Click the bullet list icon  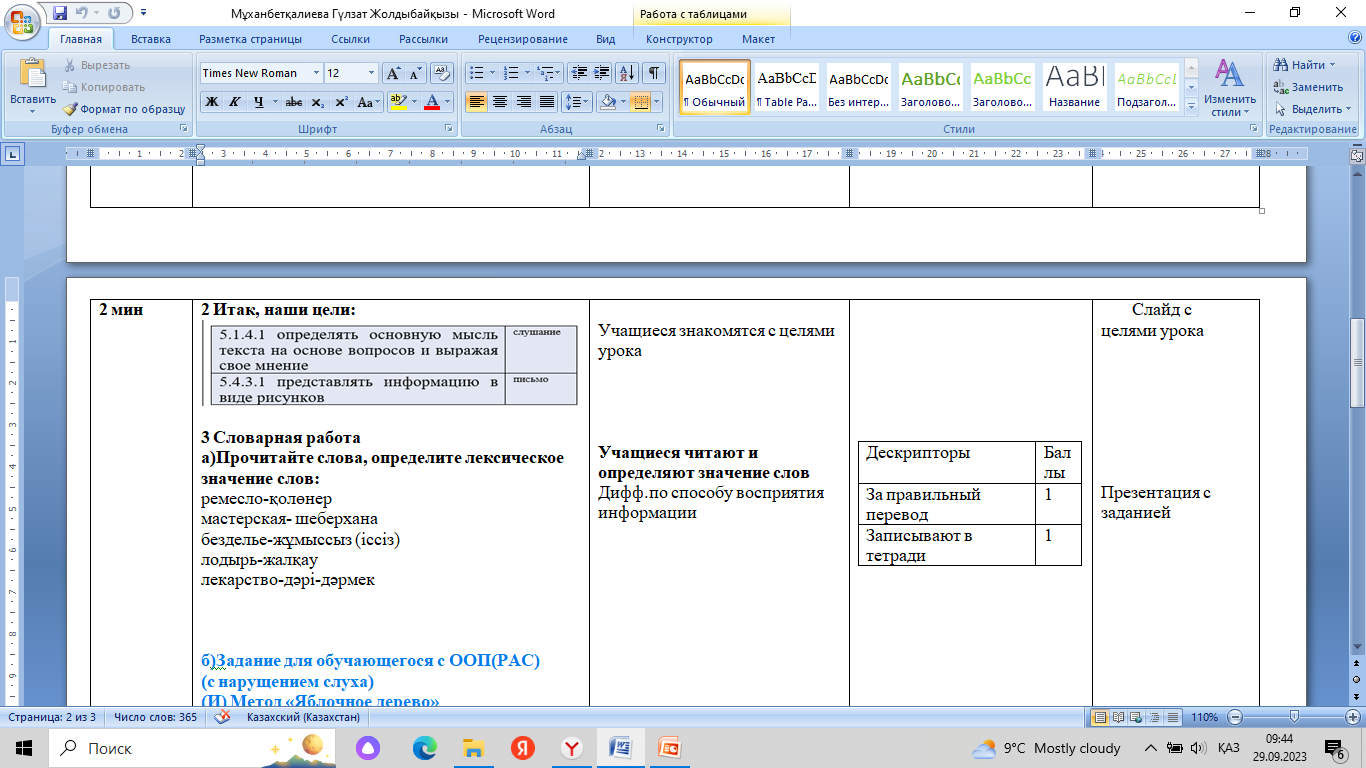pyautogui.click(x=477, y=73)
